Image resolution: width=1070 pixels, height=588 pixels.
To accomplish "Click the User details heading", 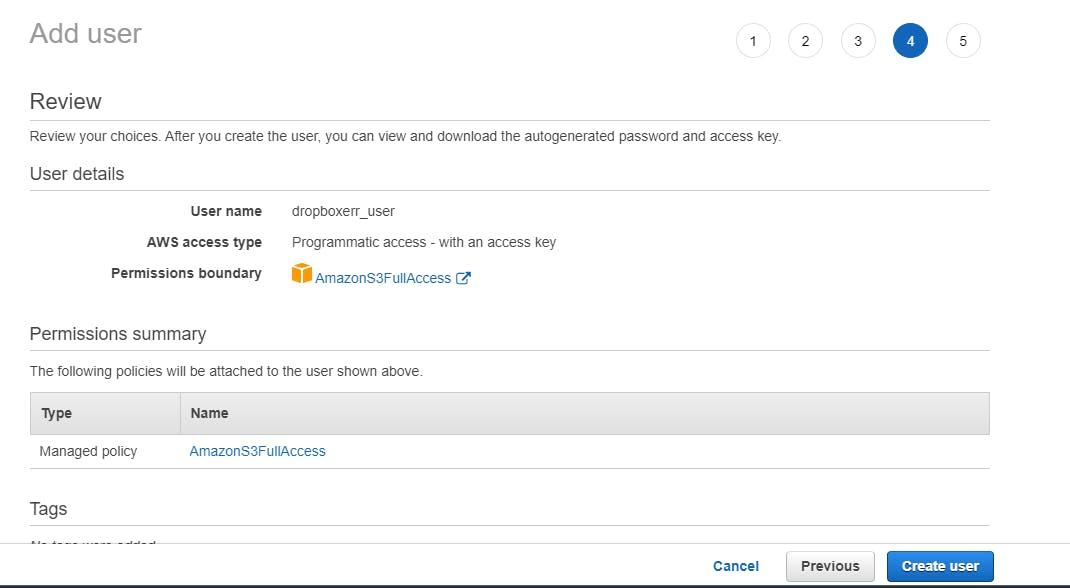I will 76,173.
